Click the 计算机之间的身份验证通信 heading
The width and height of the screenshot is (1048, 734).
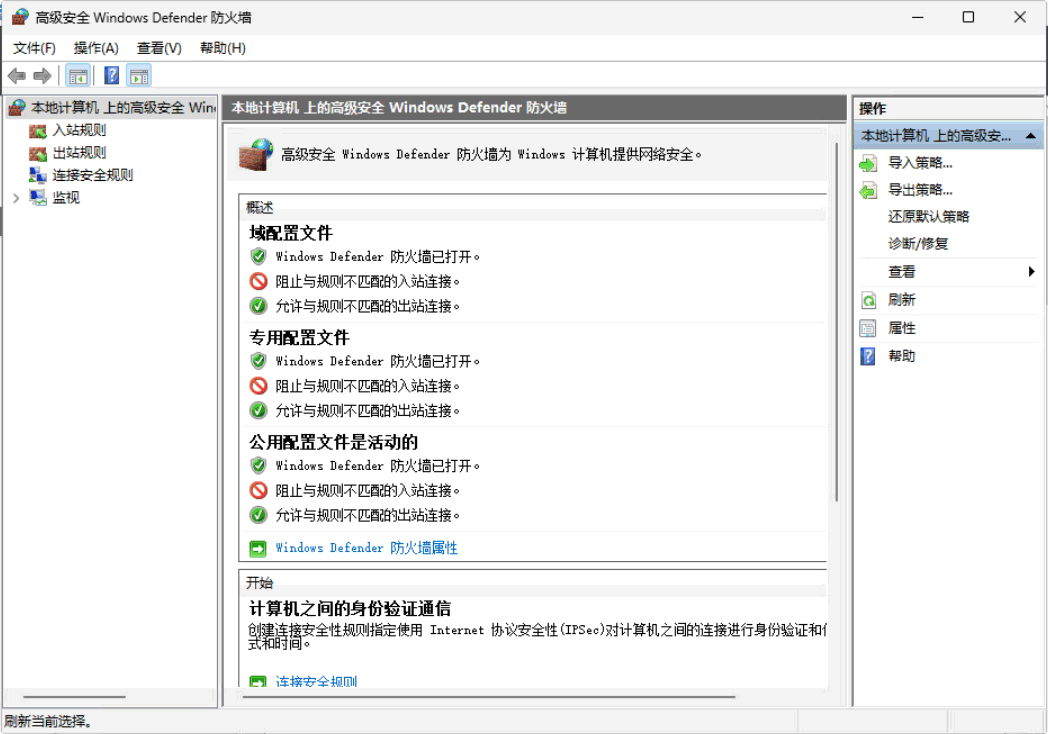[x=350, y=609]
